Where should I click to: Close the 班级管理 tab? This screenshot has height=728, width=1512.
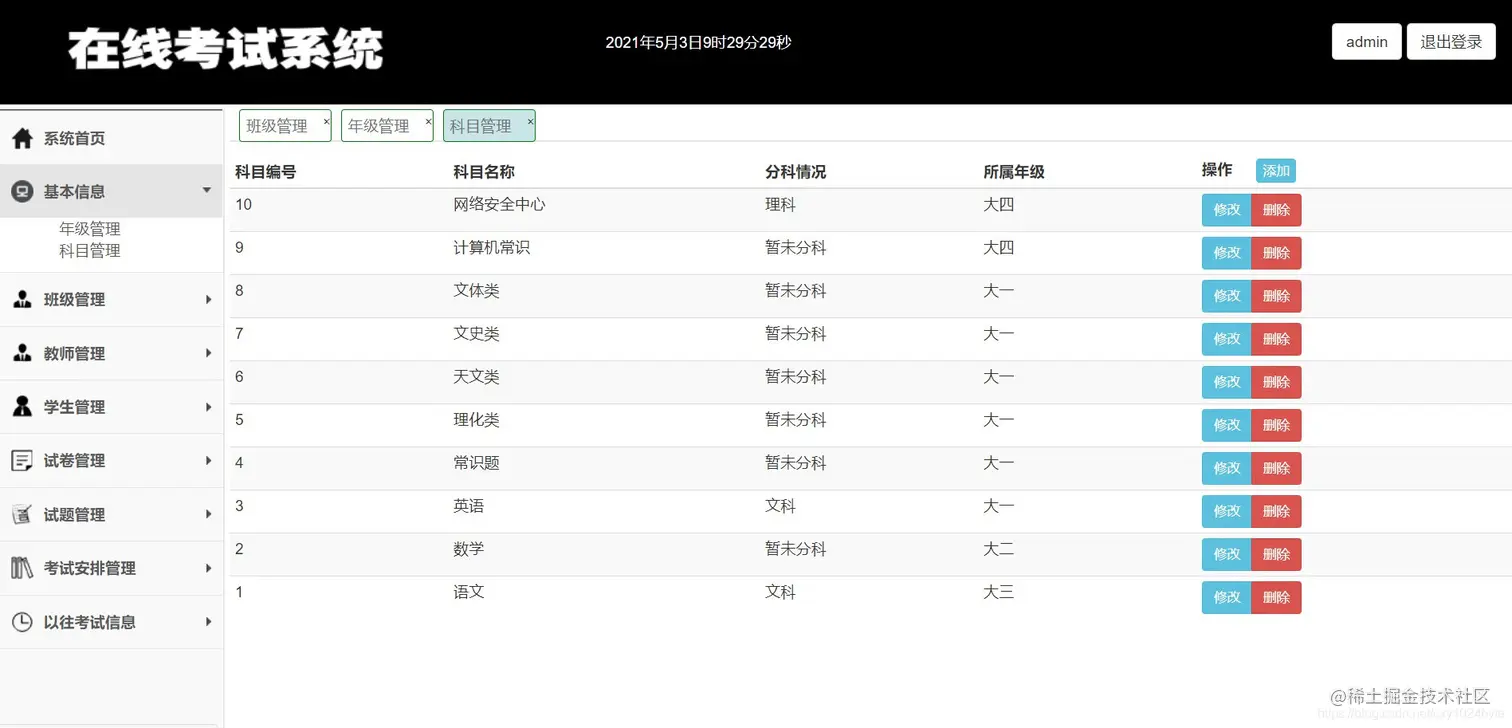tap(326, 121)
